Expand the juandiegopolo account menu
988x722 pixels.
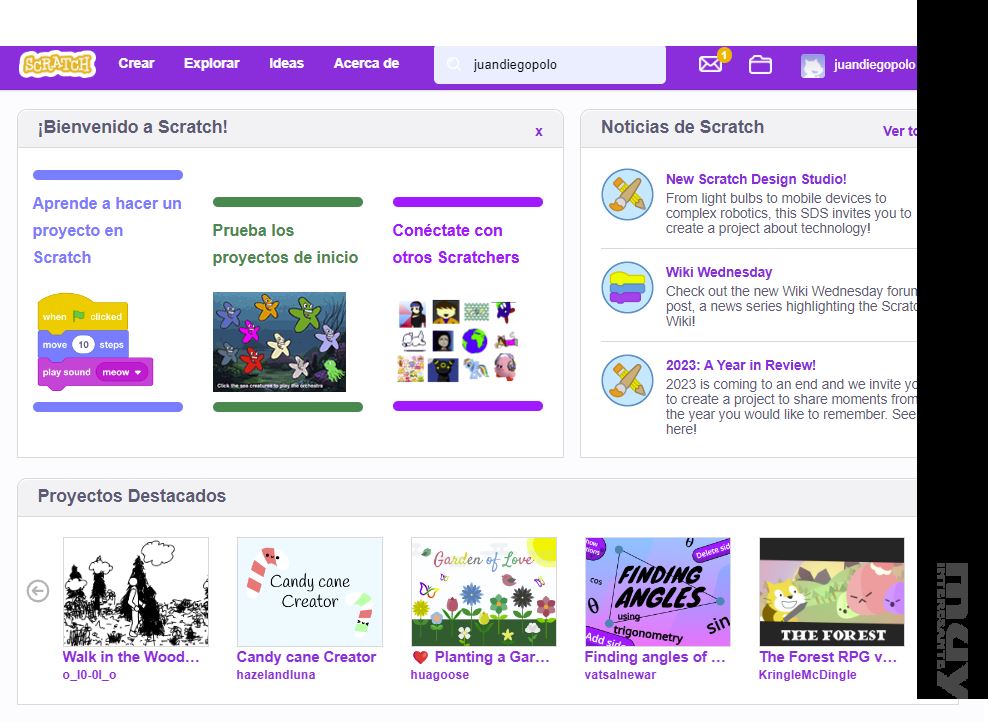[x=873, y=65]
